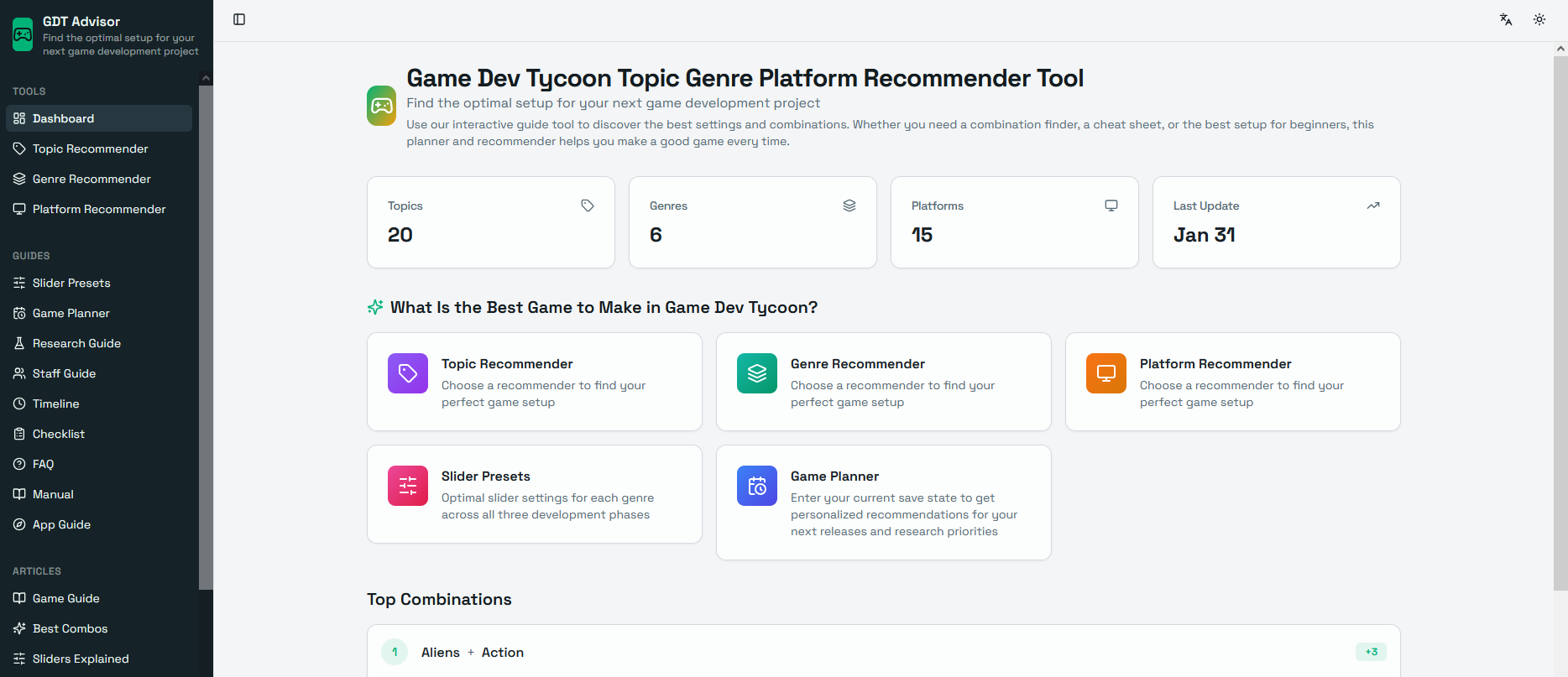Click the monitor icon in Platforms card

click(x=1111, y=206)
